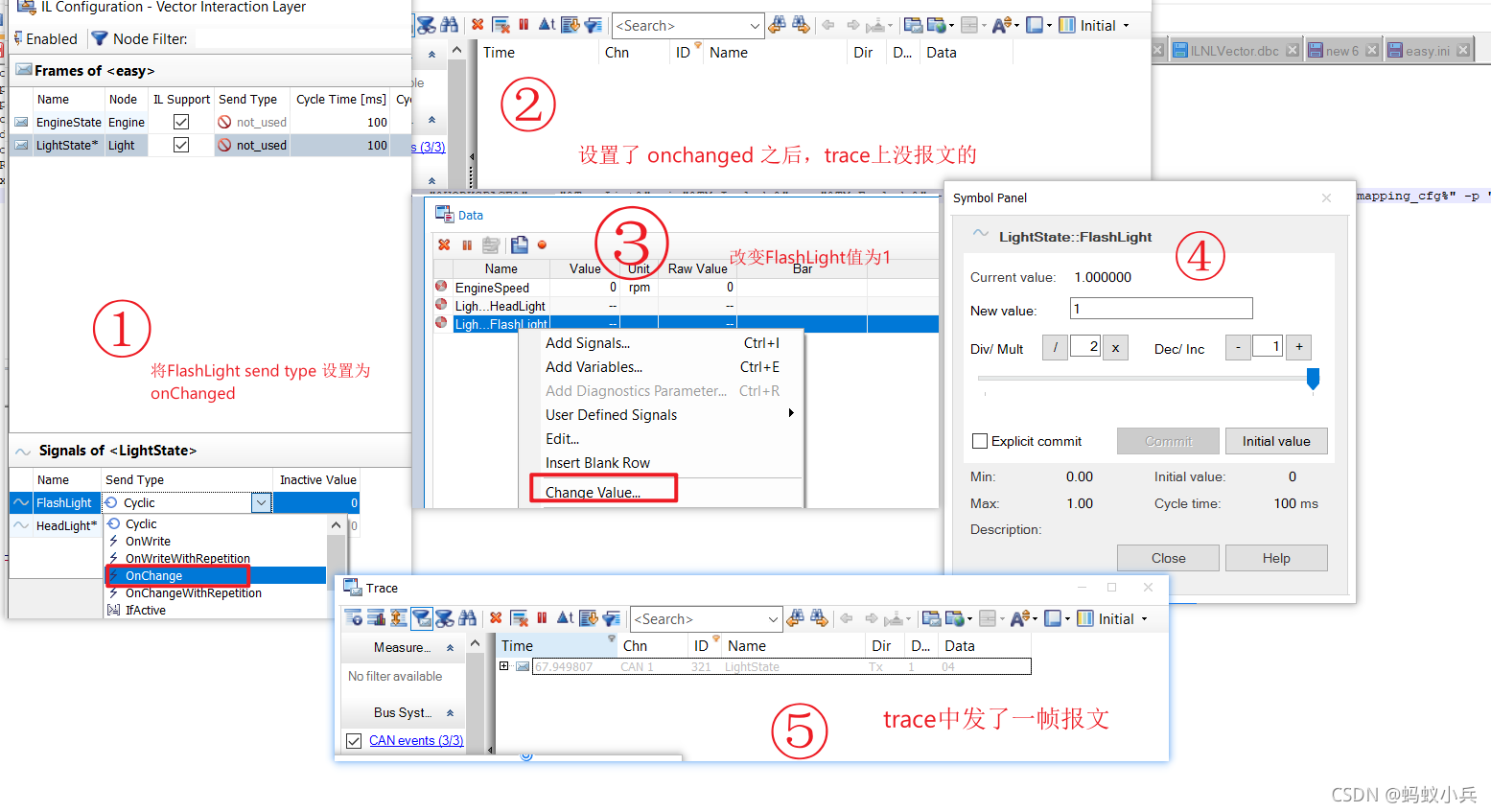Click the search next icon in the lower Trace window
The height and width of the screenshot is (812, 1491).
[819, 618]
